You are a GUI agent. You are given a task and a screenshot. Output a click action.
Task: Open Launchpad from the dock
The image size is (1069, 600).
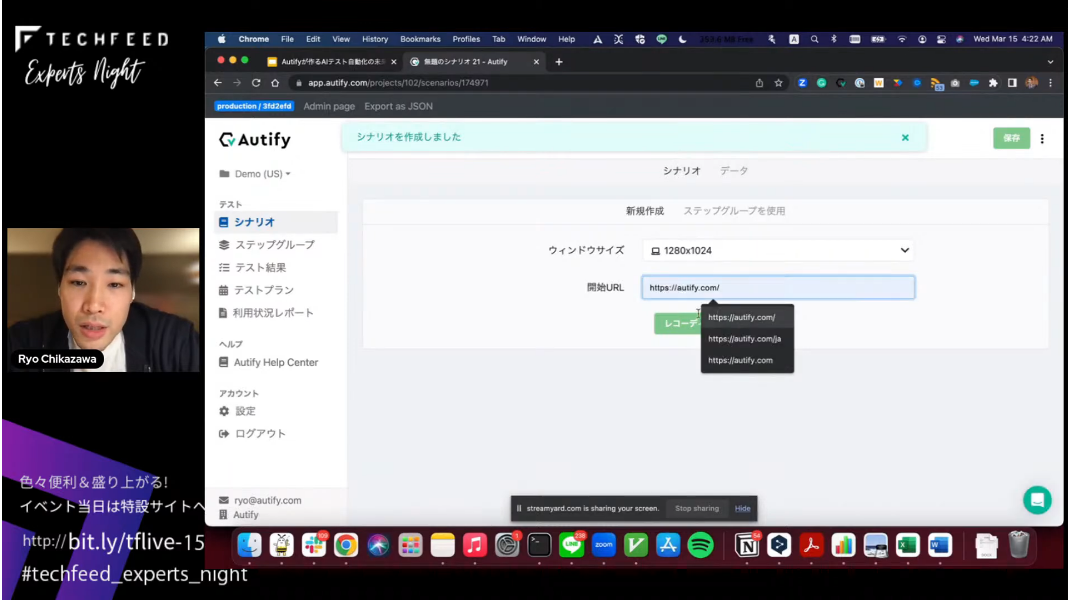[x=410, y=545]
